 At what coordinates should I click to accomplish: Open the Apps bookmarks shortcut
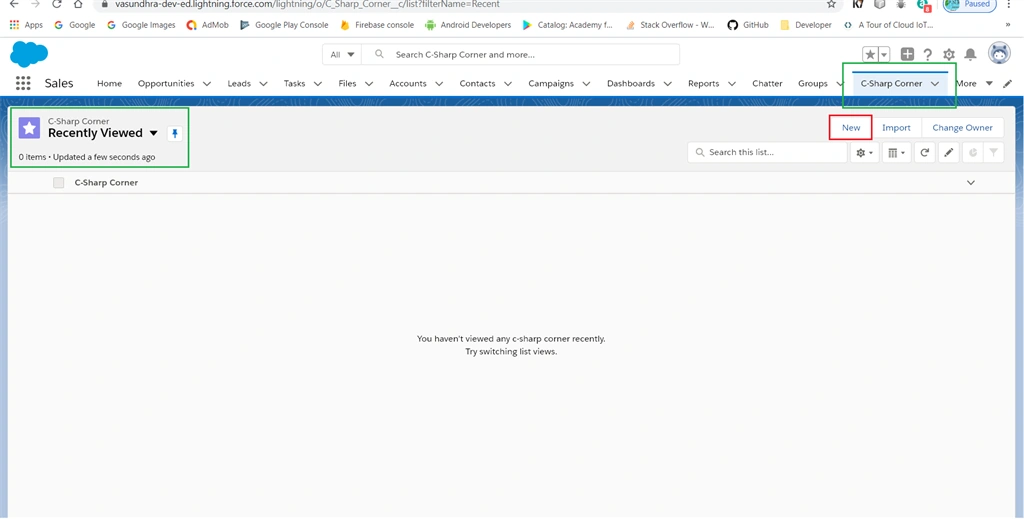tap(26, 25)
